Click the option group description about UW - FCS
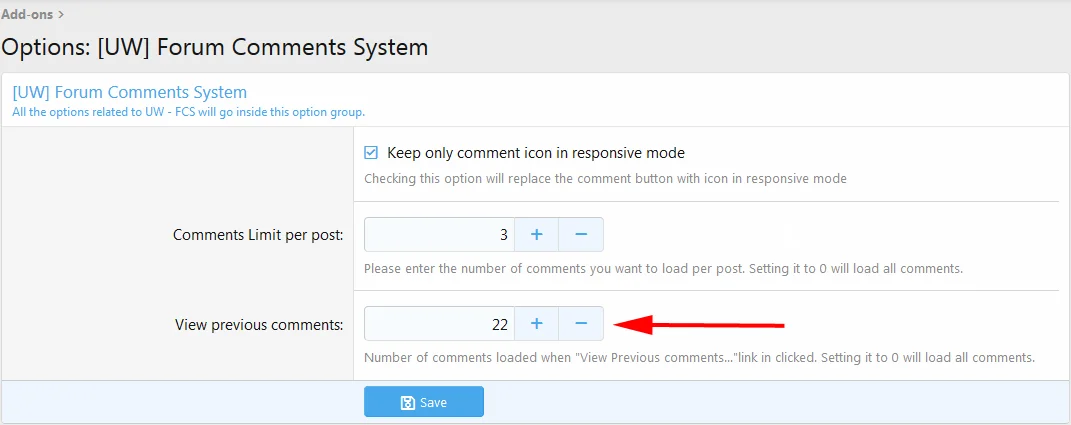The width and height of the screenshot is (1071, 425). coord(189,112)
